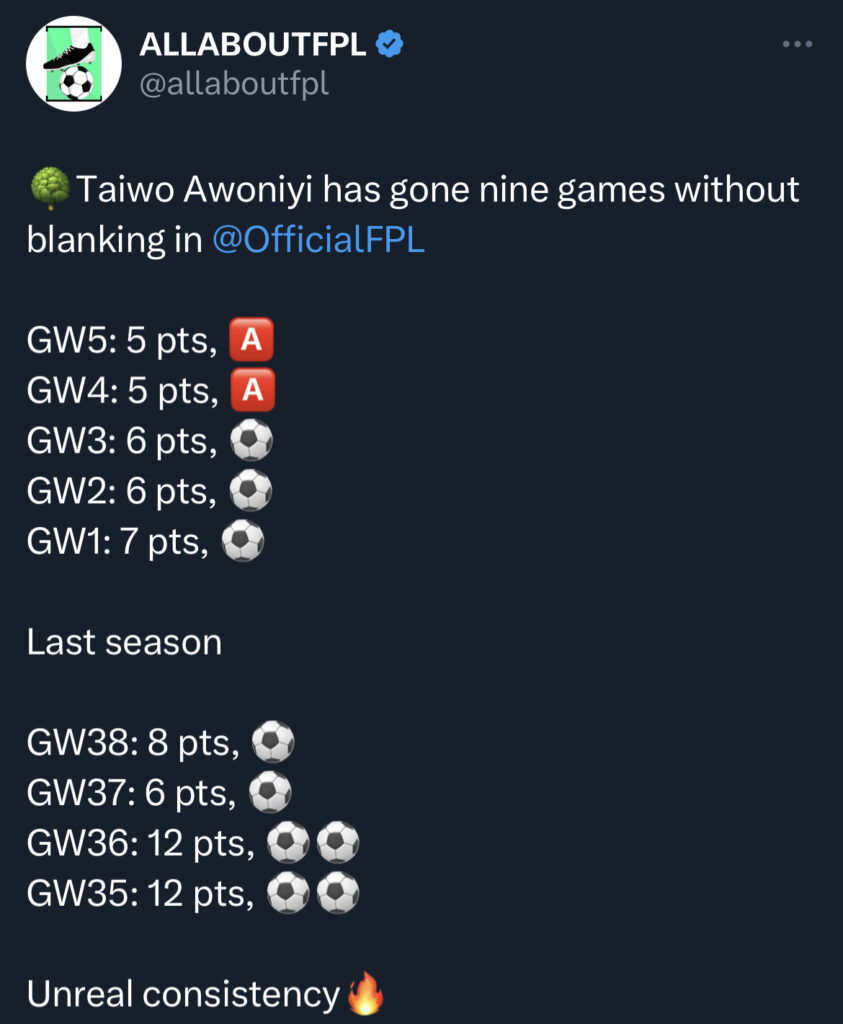The height and width of the screenshot is (1024, 843).
Task: Click the soccer ball on GW3 line
Action: [250, 442]
